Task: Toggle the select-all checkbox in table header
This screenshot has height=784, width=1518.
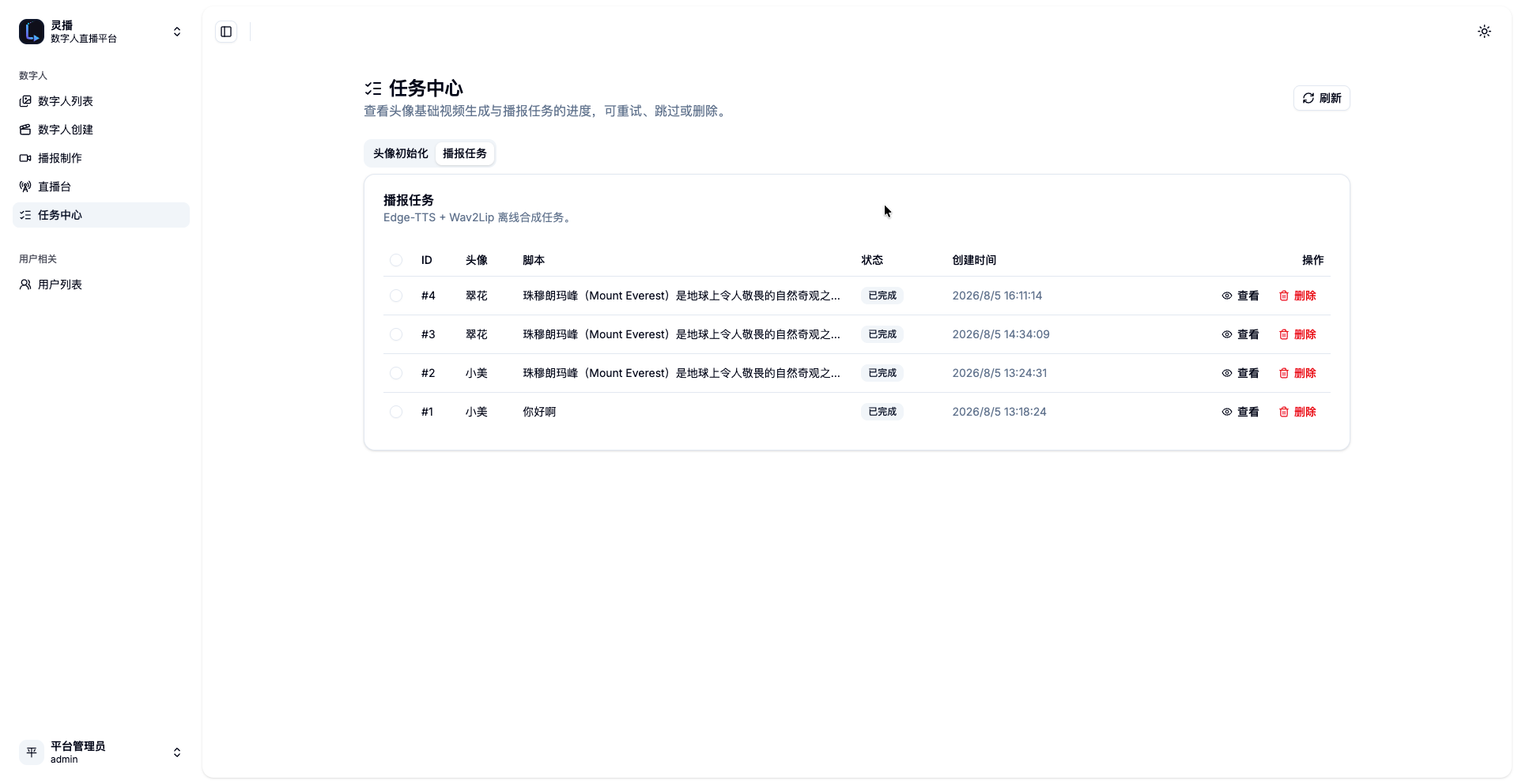Action: [x=396, y=260]
